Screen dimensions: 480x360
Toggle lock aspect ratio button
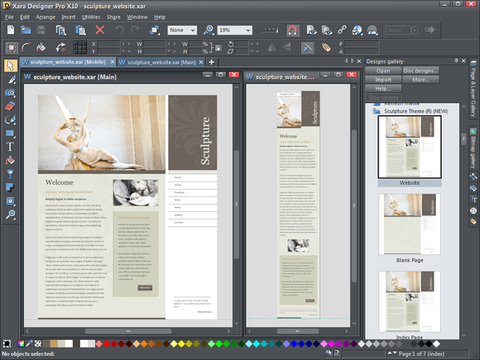click(x=218, y=48)
